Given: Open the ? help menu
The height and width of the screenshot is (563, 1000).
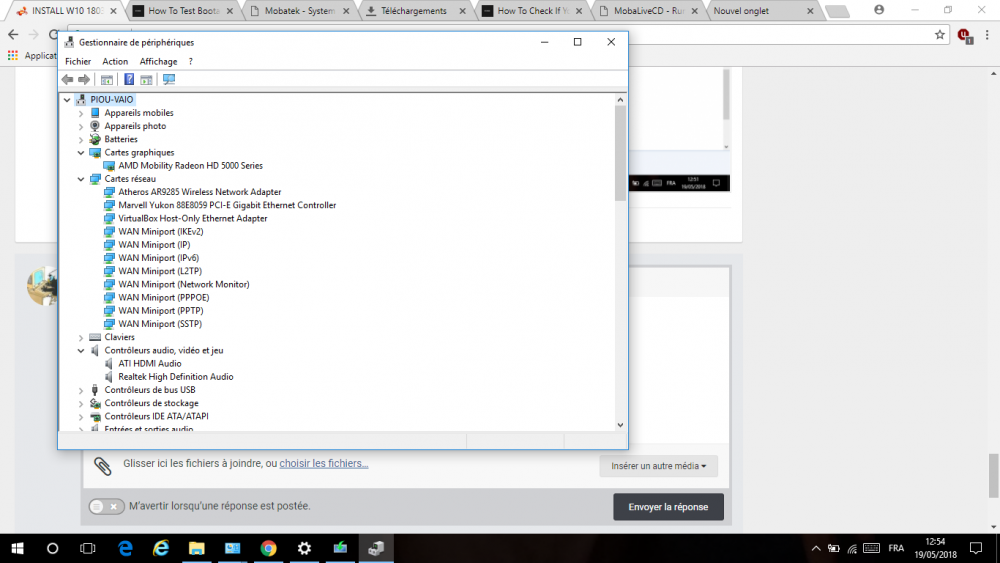Looking at the screenshot, I should click(x=190, y=62).
